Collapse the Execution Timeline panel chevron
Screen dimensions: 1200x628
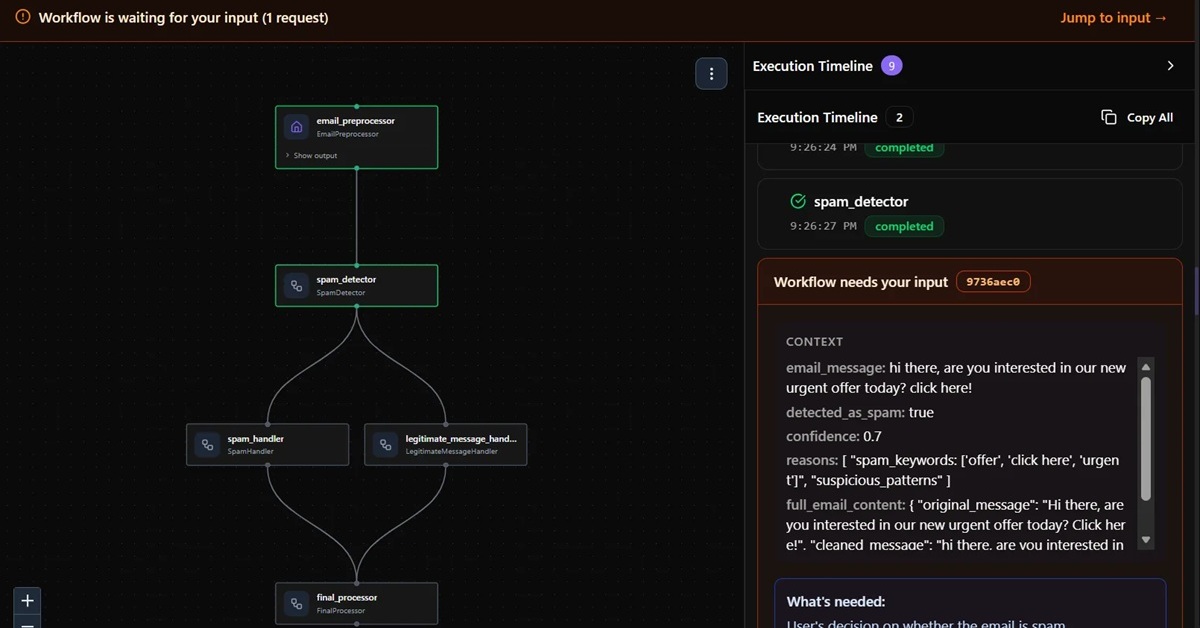pyautogui.click(x=1170, y=66)
